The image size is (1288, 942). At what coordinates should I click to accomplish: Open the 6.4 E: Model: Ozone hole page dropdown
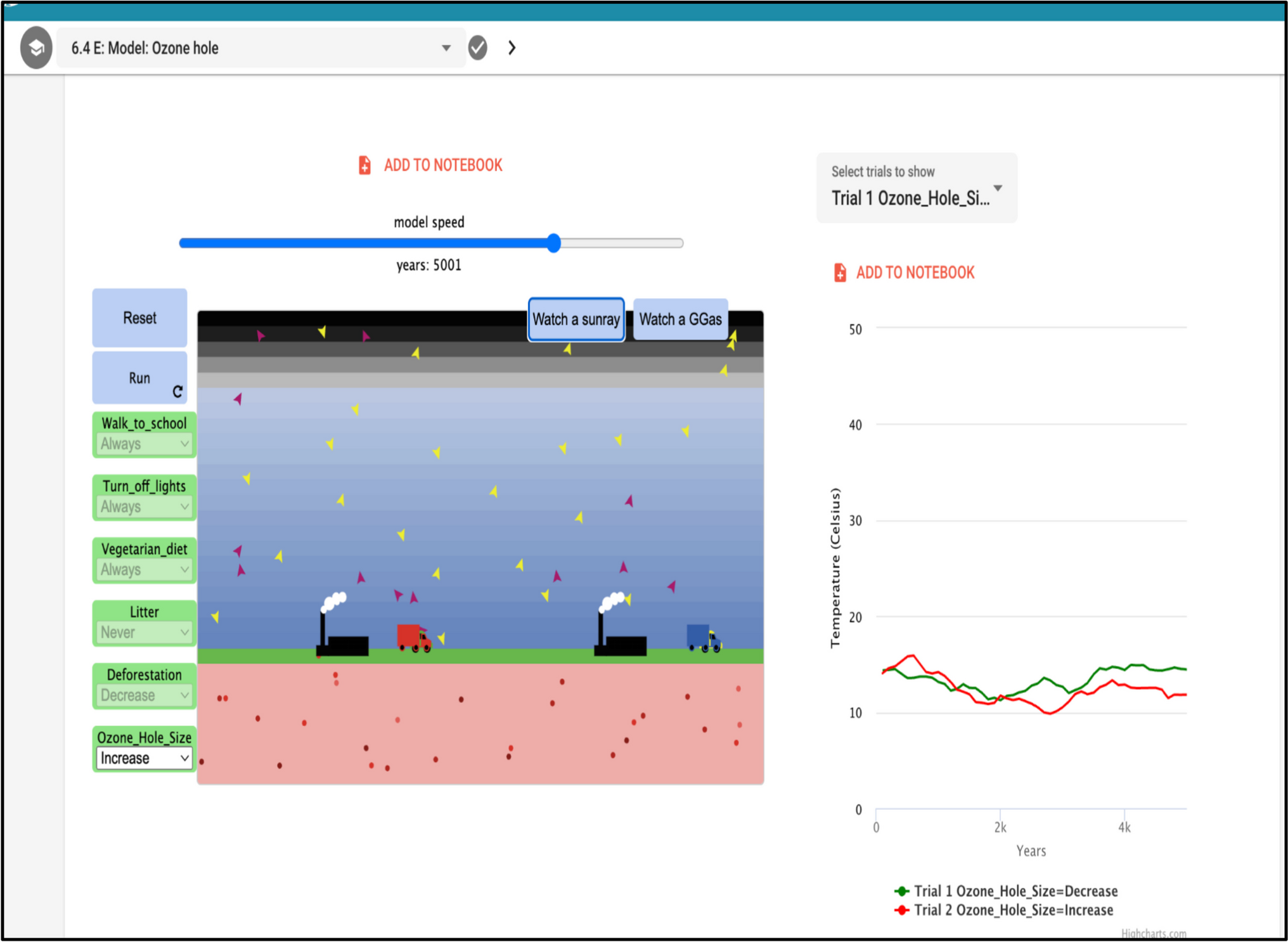click(261, 48)
